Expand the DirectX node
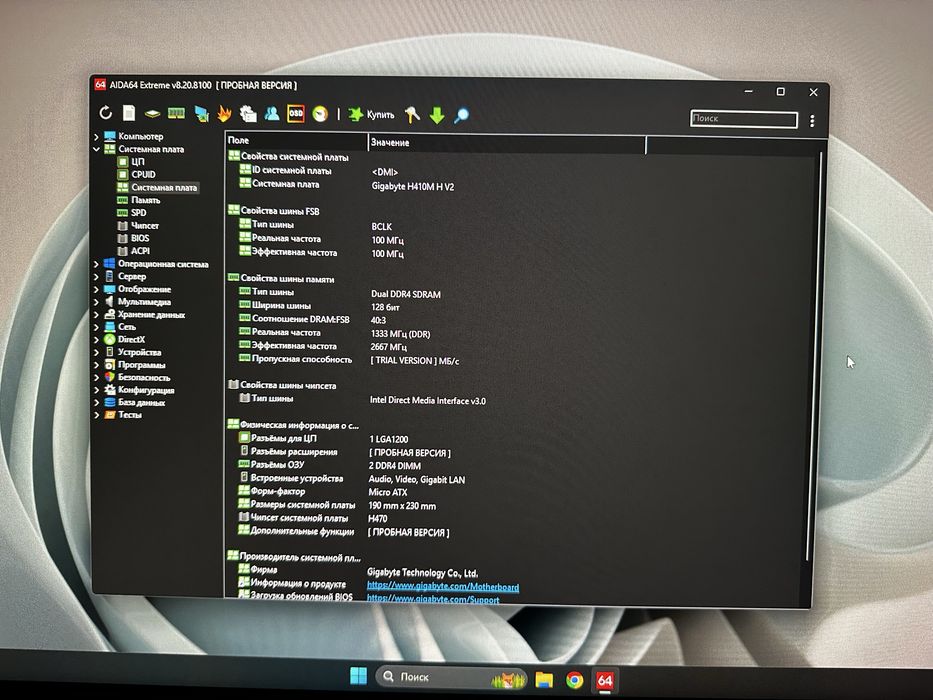The width and height of the screenshot is (933, 700). click(x=96, y=339)
